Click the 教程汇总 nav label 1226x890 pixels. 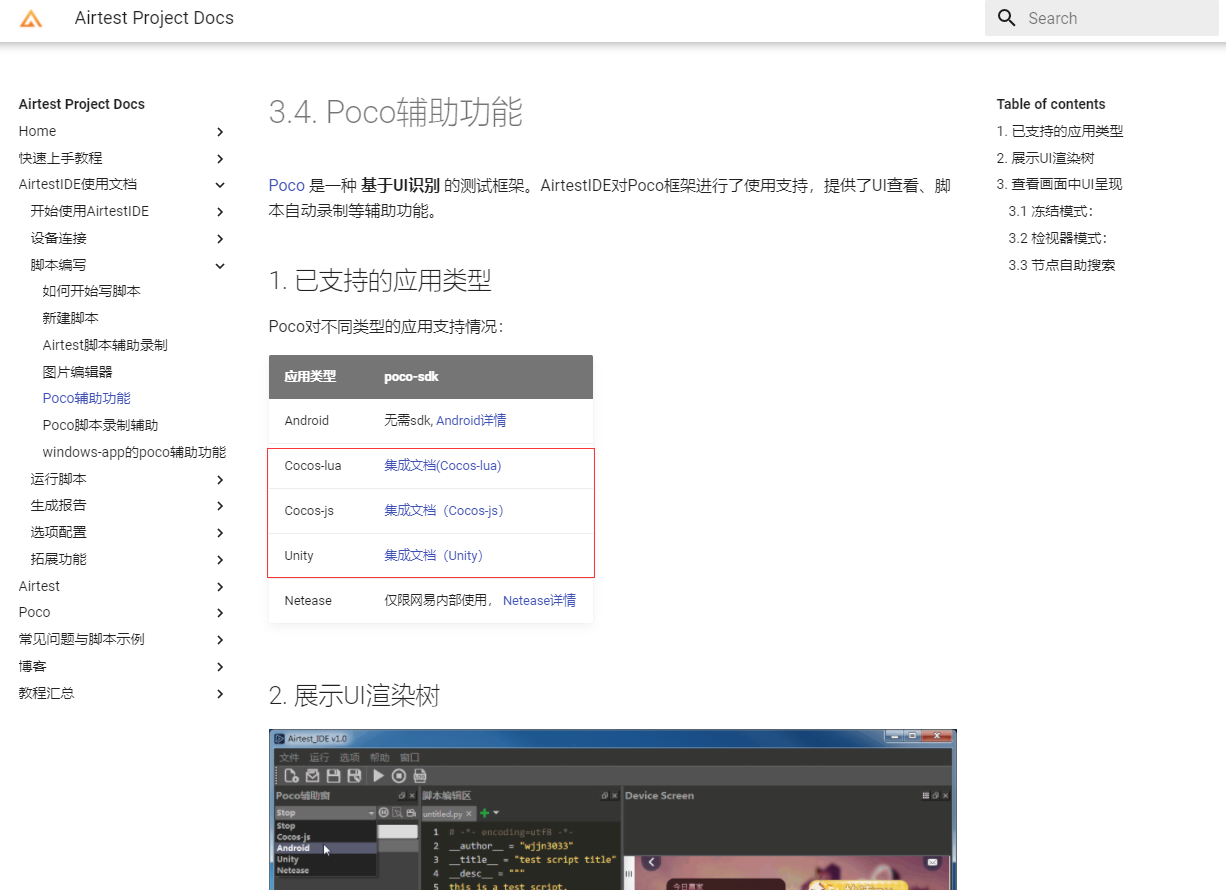coord(47,693)
